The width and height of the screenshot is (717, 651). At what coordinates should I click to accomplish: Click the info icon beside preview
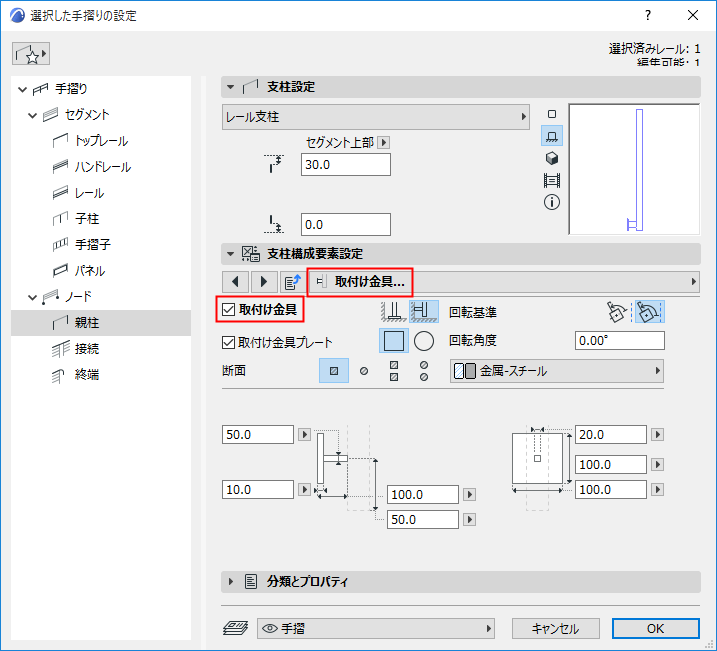coord(552,202)
